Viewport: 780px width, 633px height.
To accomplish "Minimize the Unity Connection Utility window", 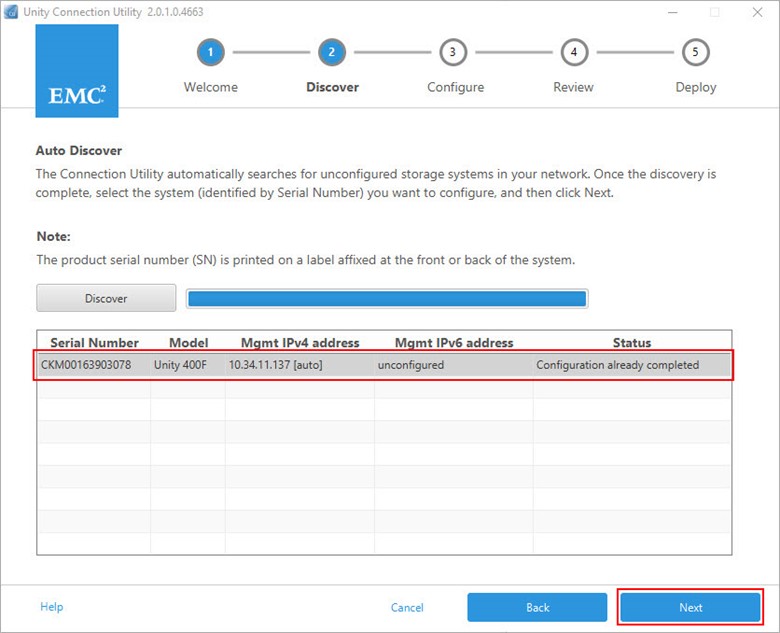I will coord(673,12).
